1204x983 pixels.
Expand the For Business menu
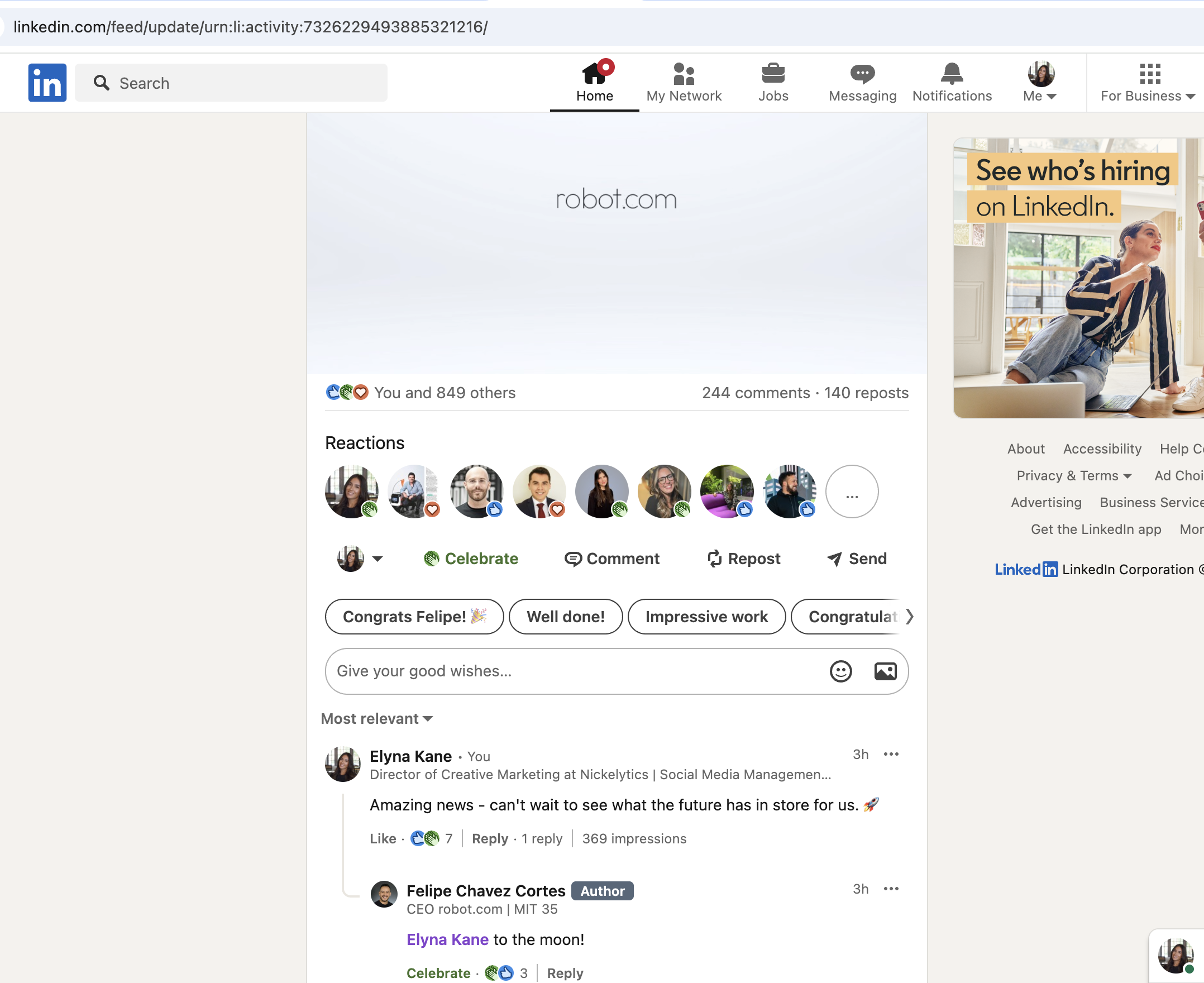click(x=1147, y=82)
